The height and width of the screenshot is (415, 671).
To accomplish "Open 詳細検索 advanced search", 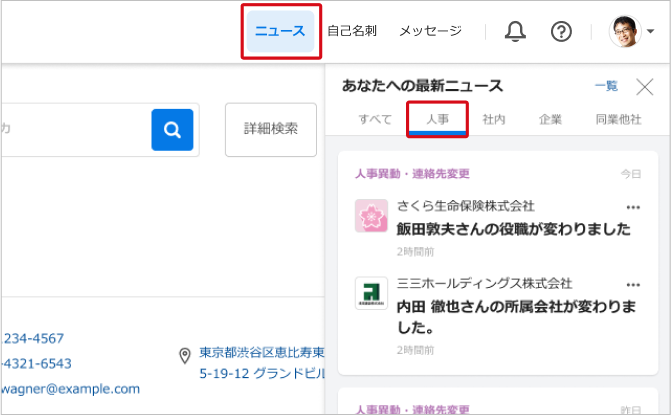I will [271, 129].
